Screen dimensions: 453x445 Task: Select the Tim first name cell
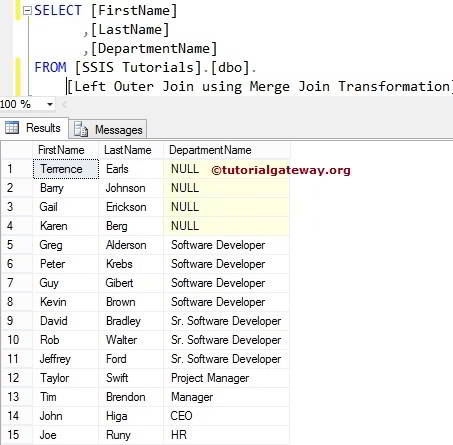pos(66,397)
